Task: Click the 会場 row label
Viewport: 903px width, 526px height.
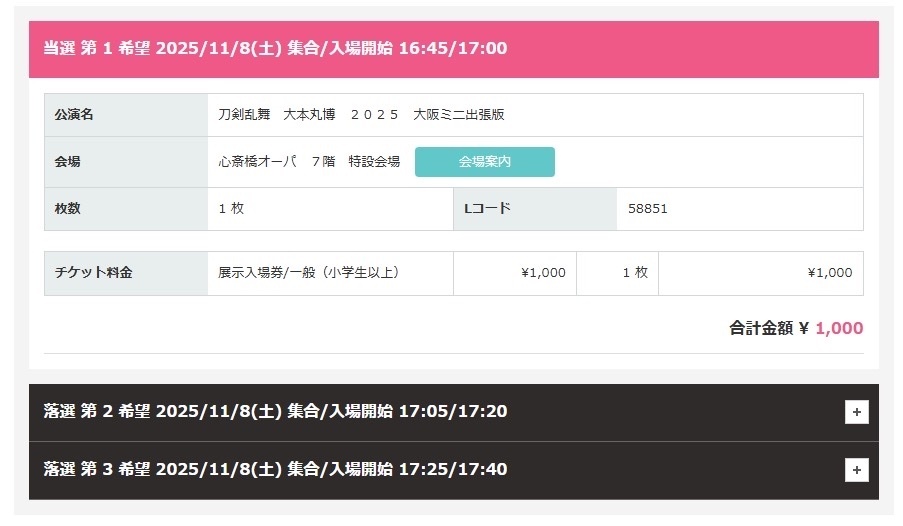Action: 68,162
